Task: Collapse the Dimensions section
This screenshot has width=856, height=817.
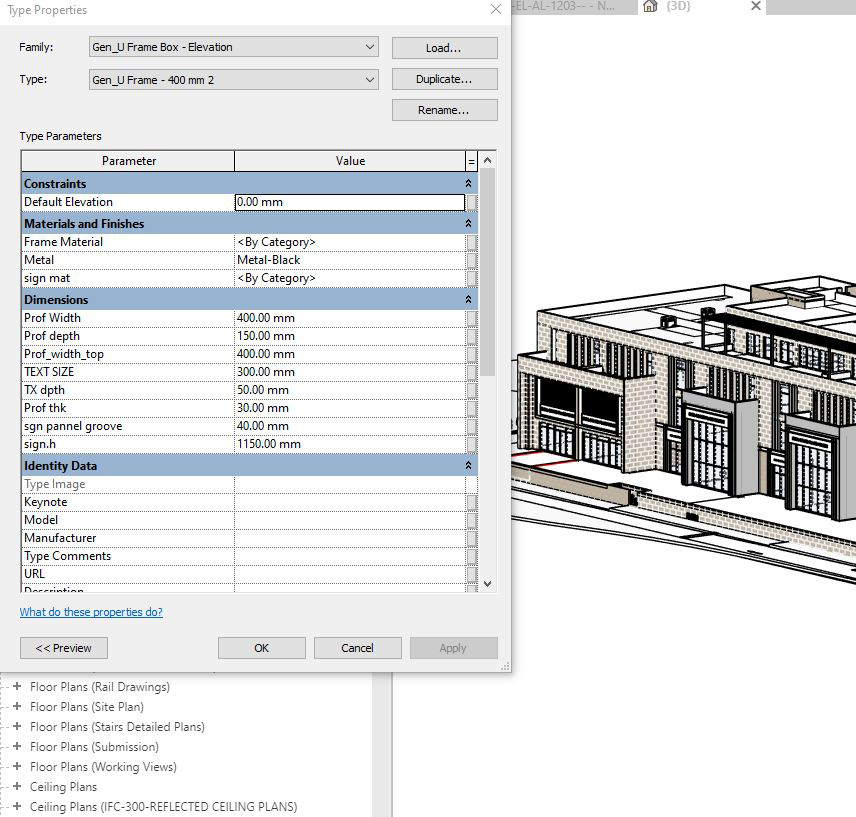Action: (x=468, y=300)
